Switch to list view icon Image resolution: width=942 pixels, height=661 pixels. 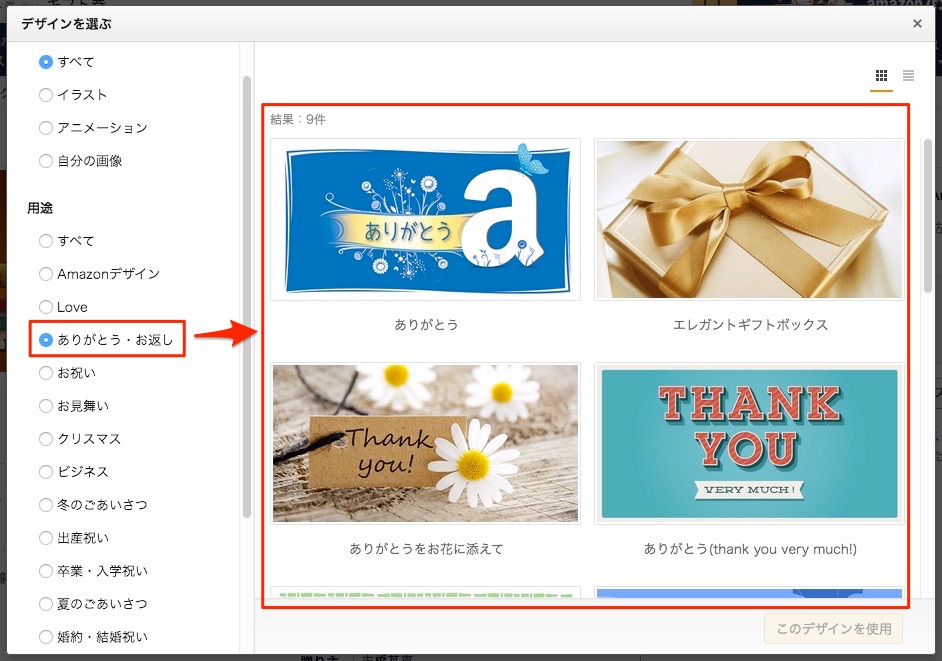click(908, 76)
